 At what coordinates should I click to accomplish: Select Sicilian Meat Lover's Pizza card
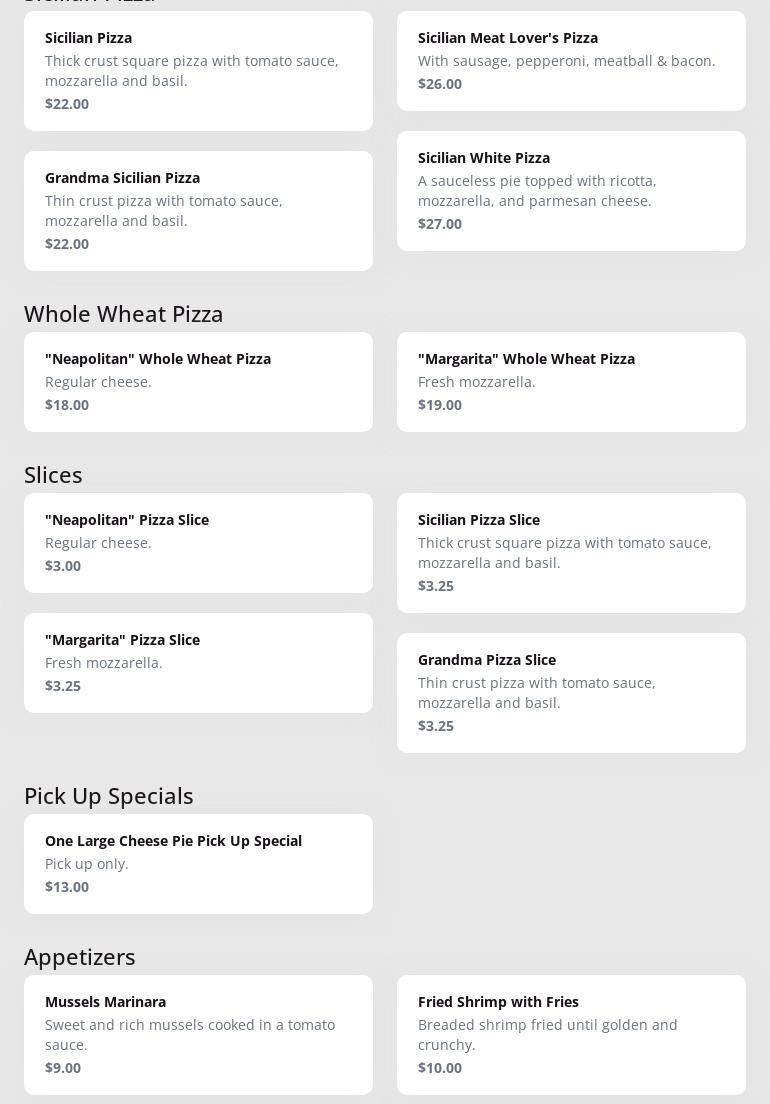tap(571, 60)
